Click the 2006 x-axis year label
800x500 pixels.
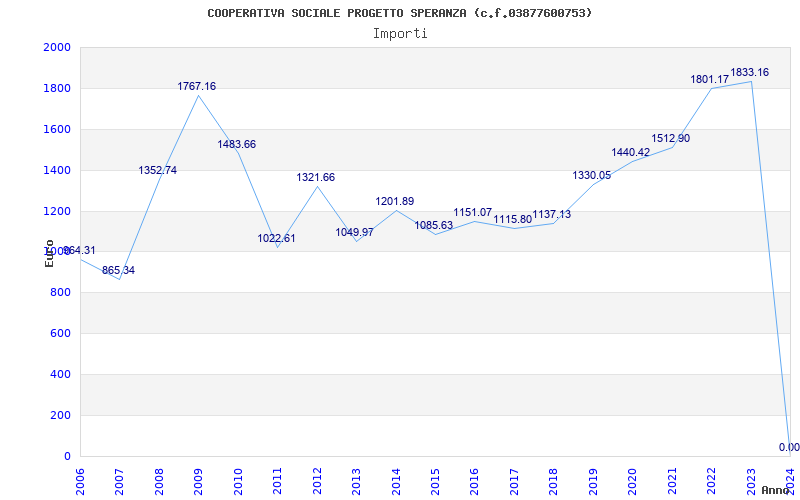(x=80, y=480)
